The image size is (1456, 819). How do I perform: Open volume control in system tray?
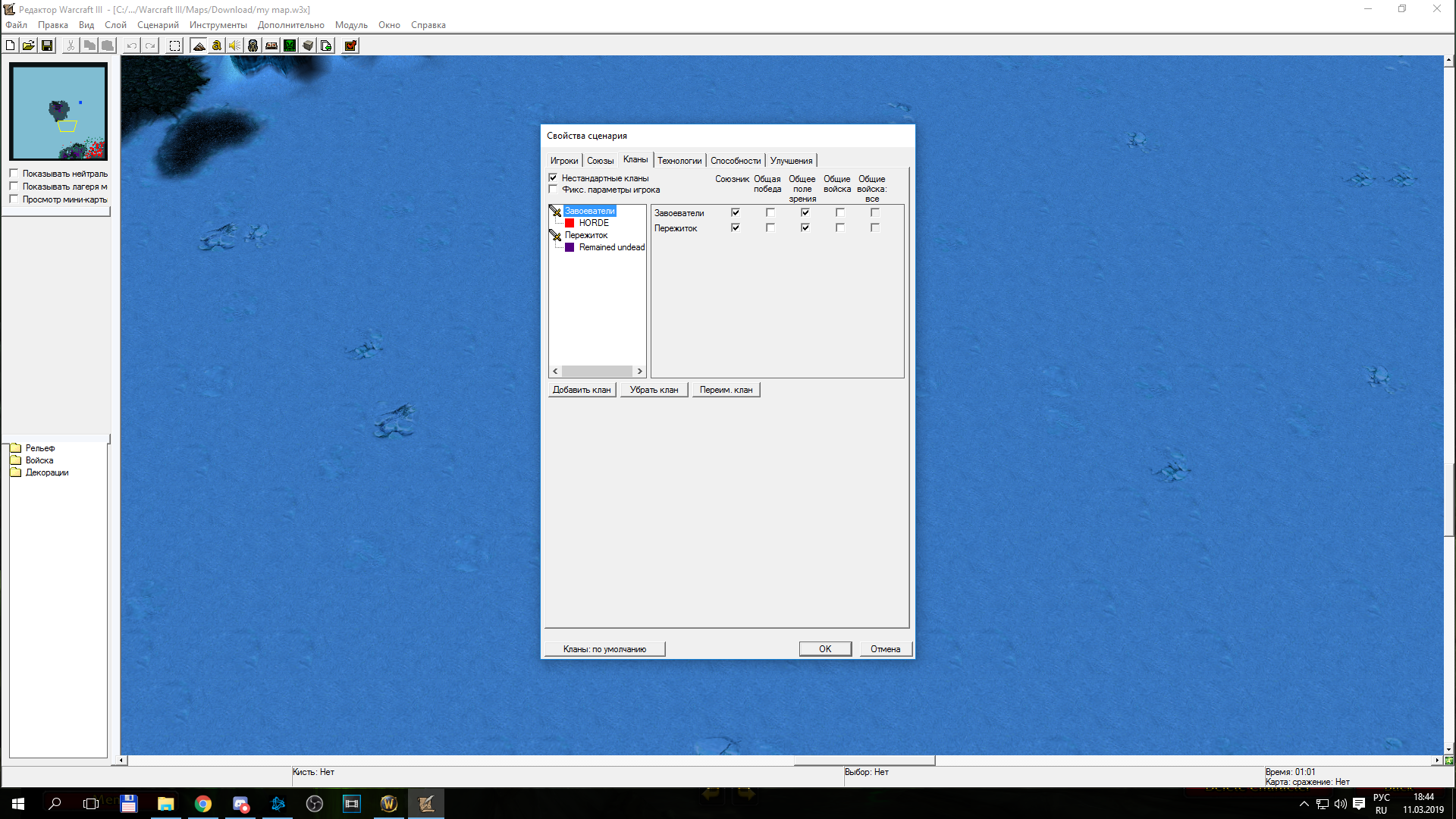pos(1340,804)
